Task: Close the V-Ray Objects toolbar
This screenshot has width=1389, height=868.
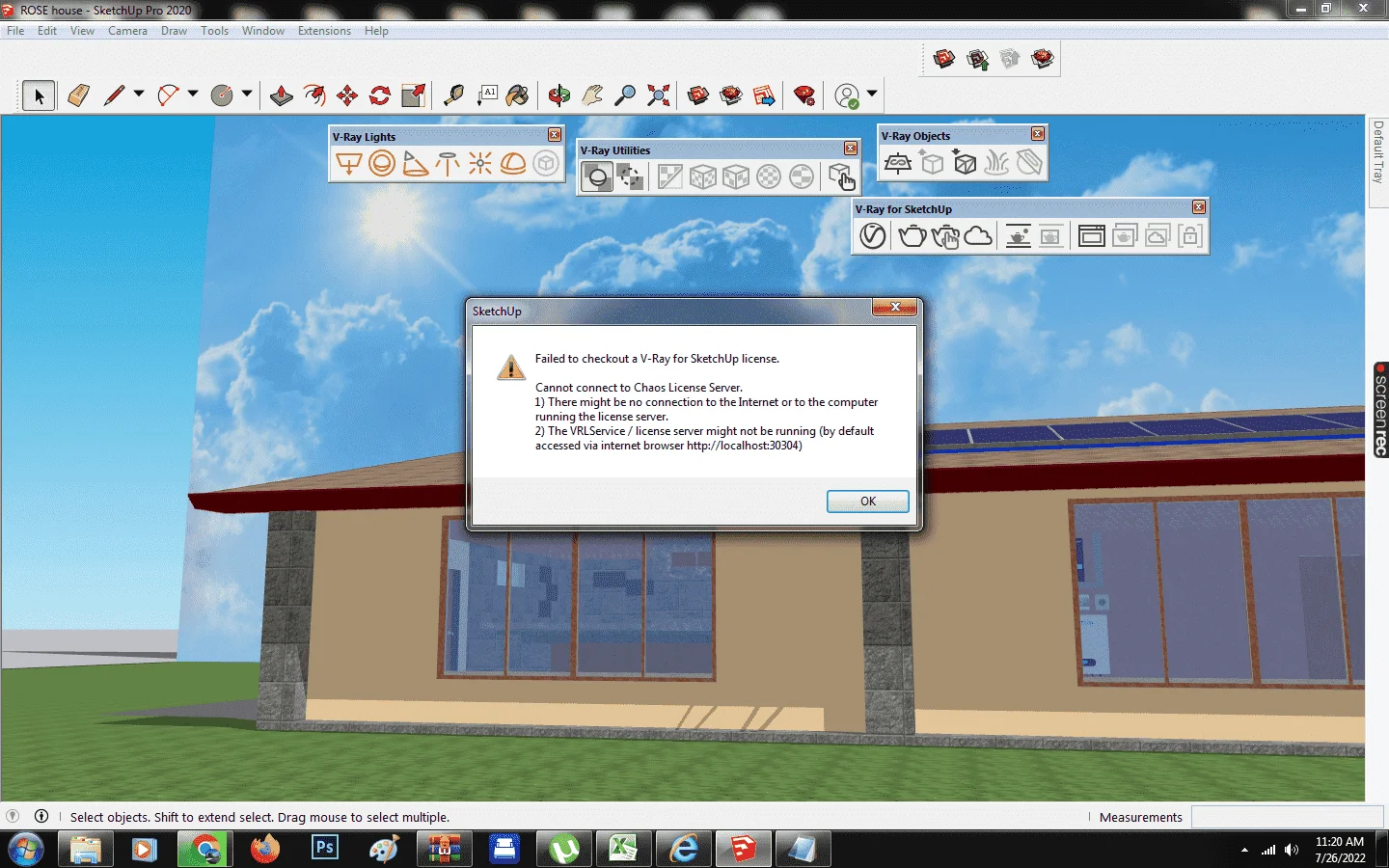Action: point(1038,134)
